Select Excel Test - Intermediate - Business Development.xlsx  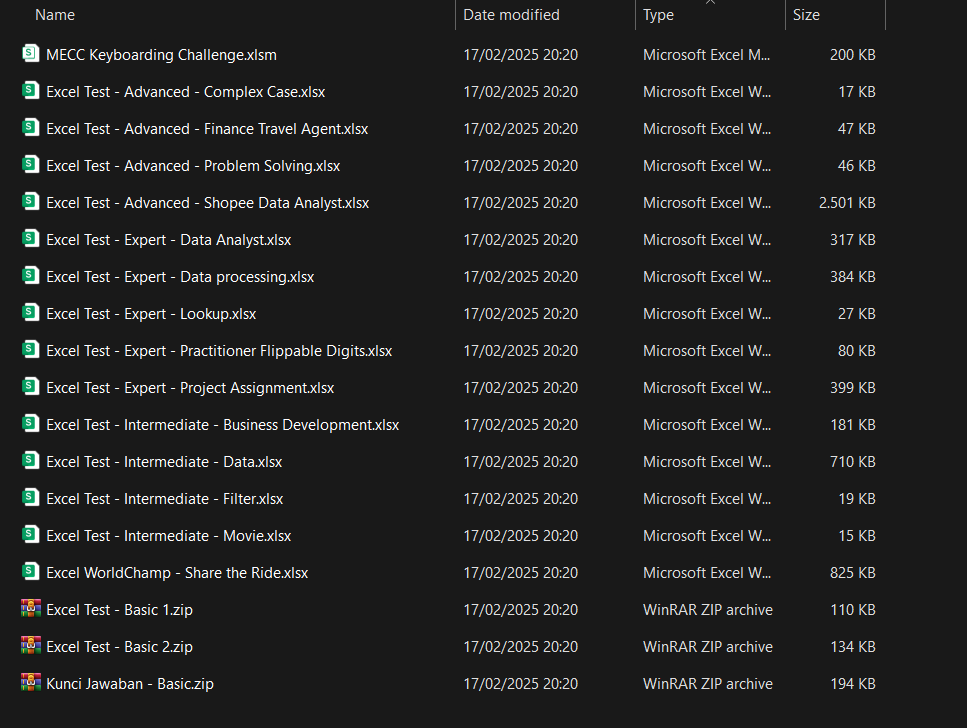tap(223, 425)
